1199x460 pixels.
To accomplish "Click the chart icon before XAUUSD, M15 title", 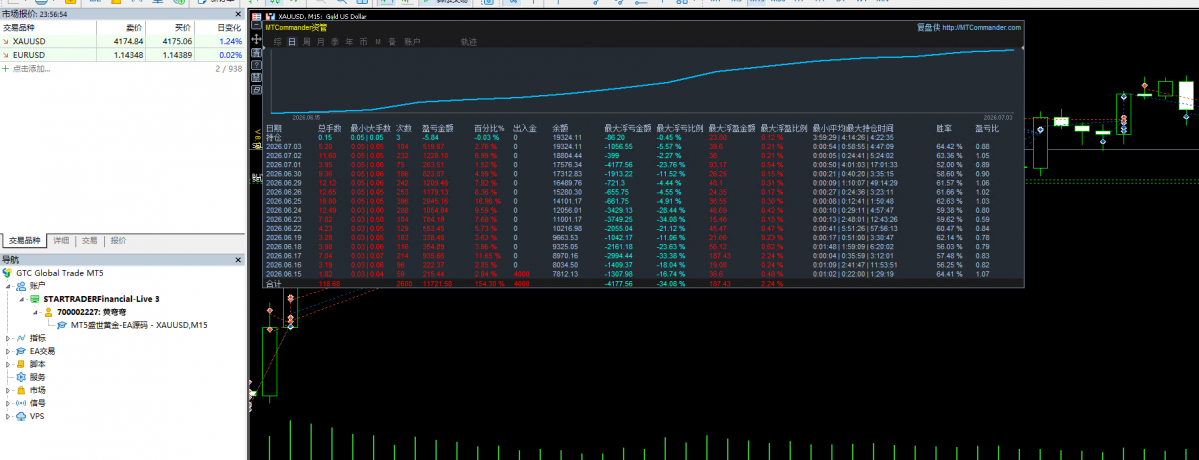I will point(271,16).
